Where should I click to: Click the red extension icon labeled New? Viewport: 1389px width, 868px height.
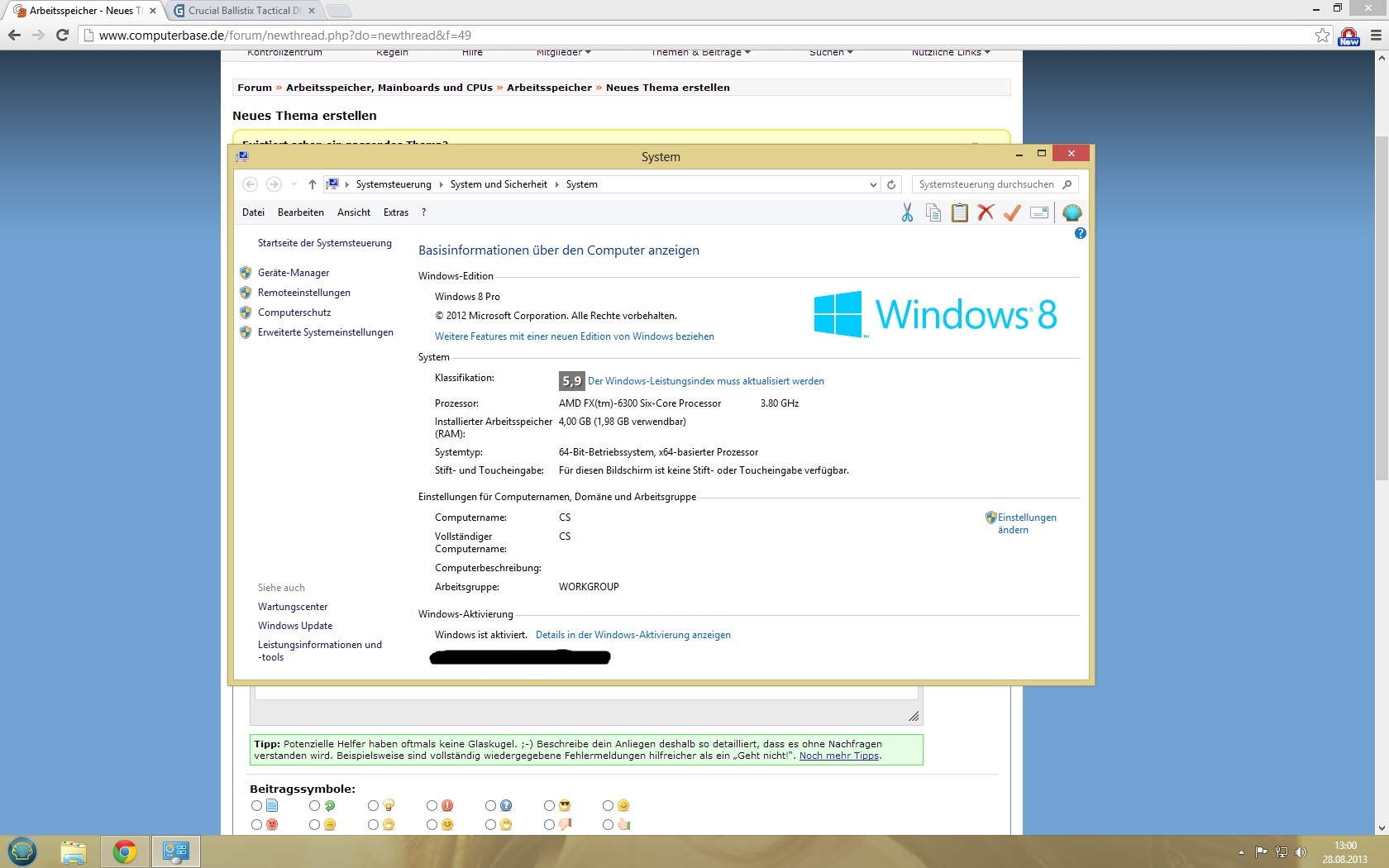coord(1349,36)
